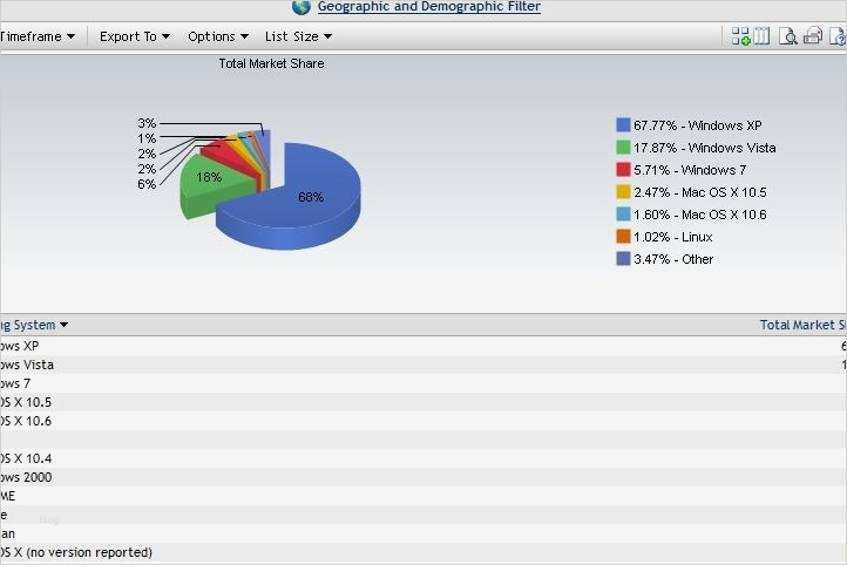Click the 3% pie callout label
This screenshot has height=565, width=847.
[146, 123]
